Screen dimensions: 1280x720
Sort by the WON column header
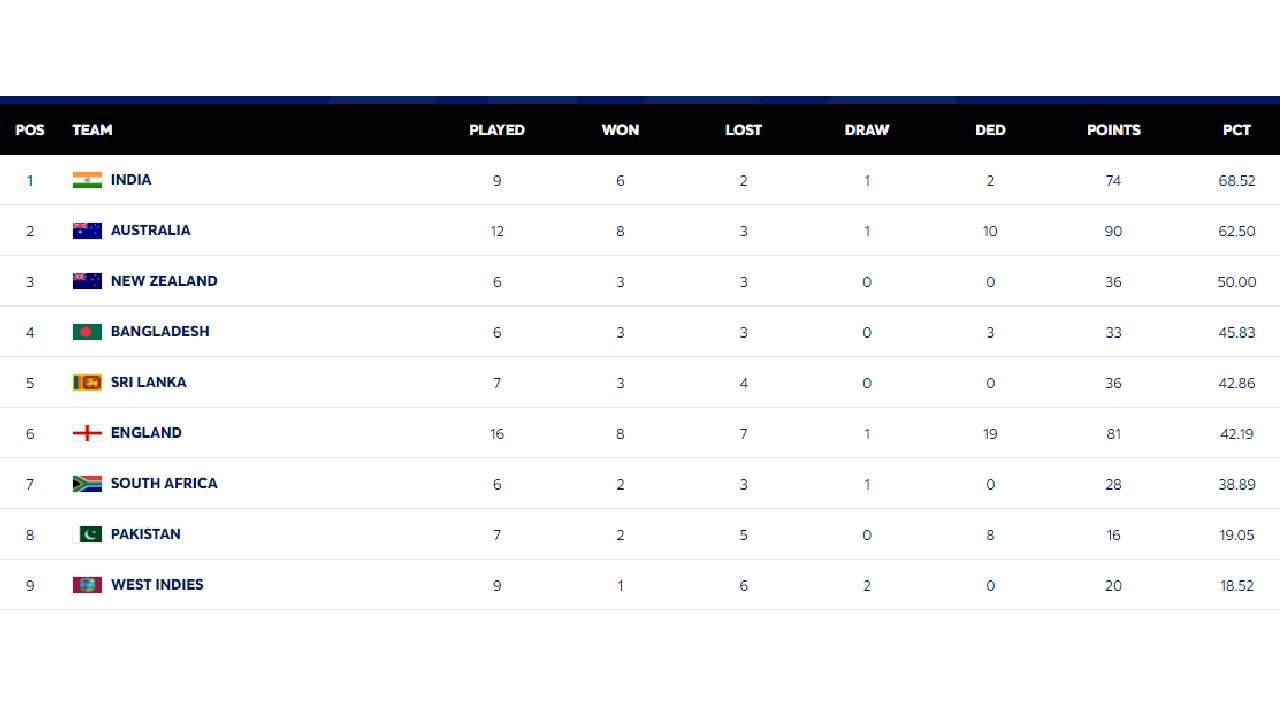620,130
